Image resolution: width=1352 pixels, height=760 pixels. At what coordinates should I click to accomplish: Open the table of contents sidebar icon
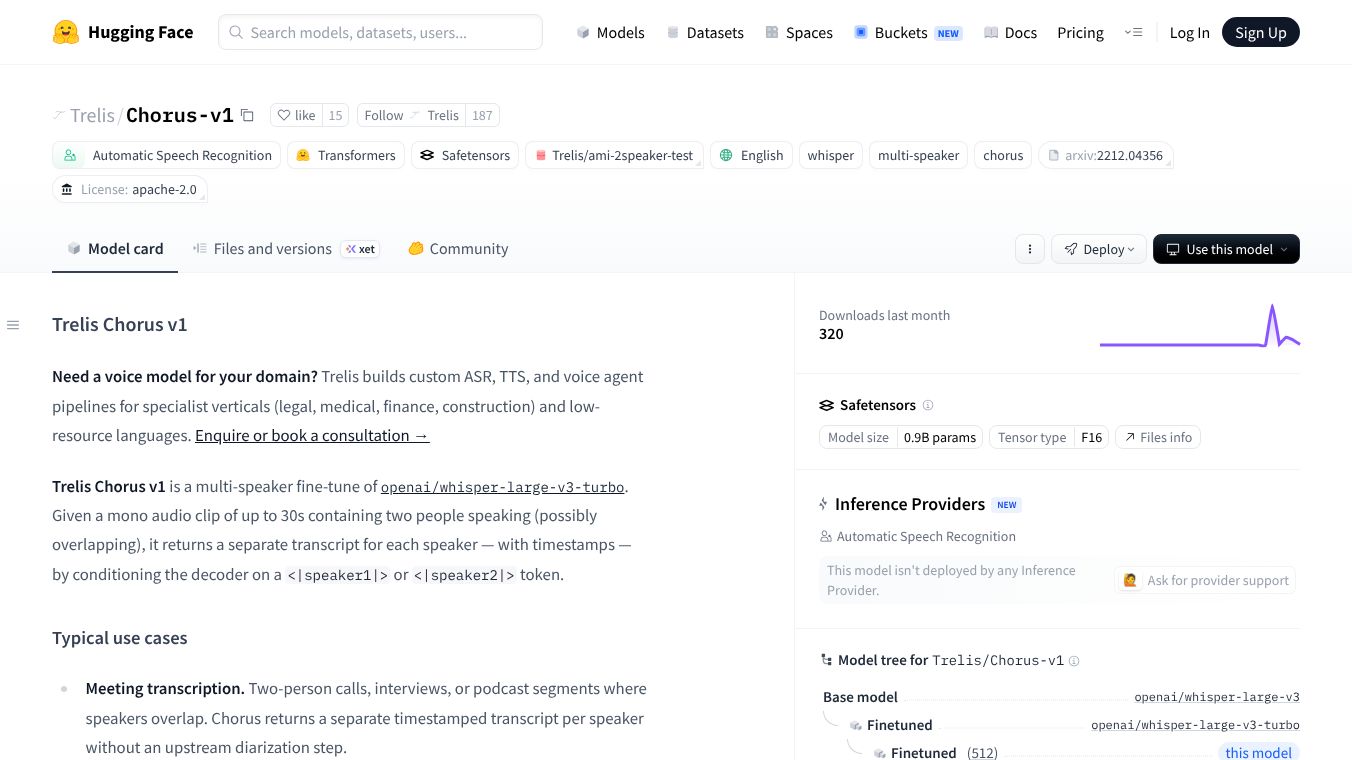tap(13, 325)
